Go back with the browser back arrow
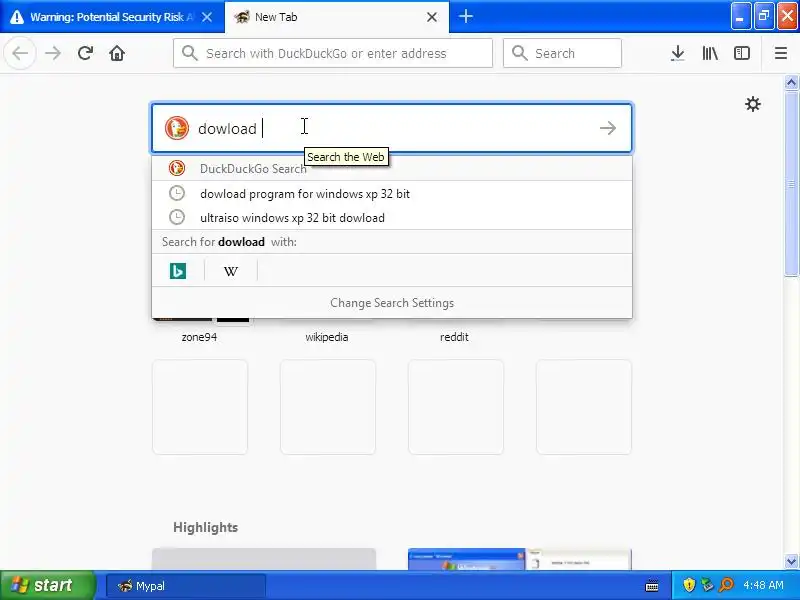Screen dimensions: 800x600 click(20, 53)
